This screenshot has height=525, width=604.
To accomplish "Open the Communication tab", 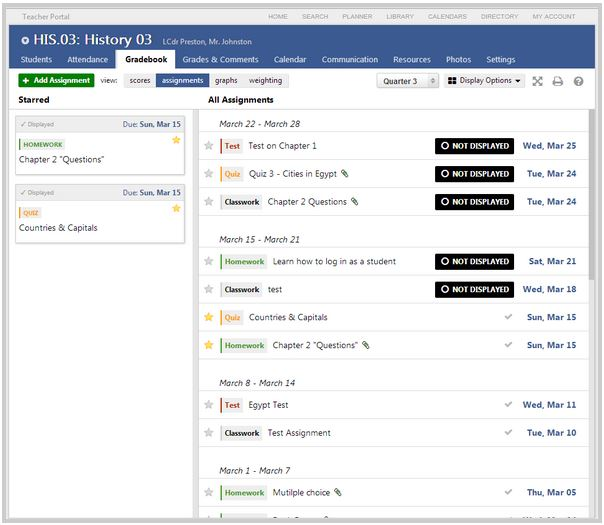I will [x=350, y=59].
